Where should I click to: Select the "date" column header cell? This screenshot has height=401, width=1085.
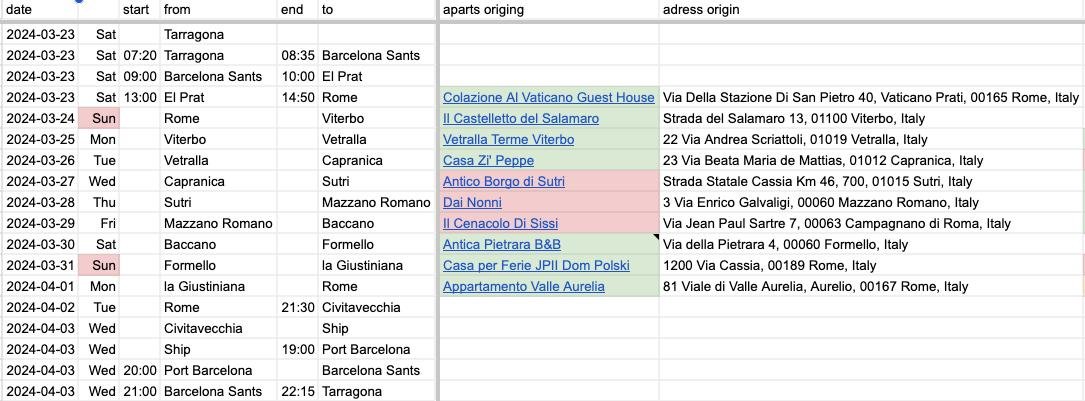[38, 10]
